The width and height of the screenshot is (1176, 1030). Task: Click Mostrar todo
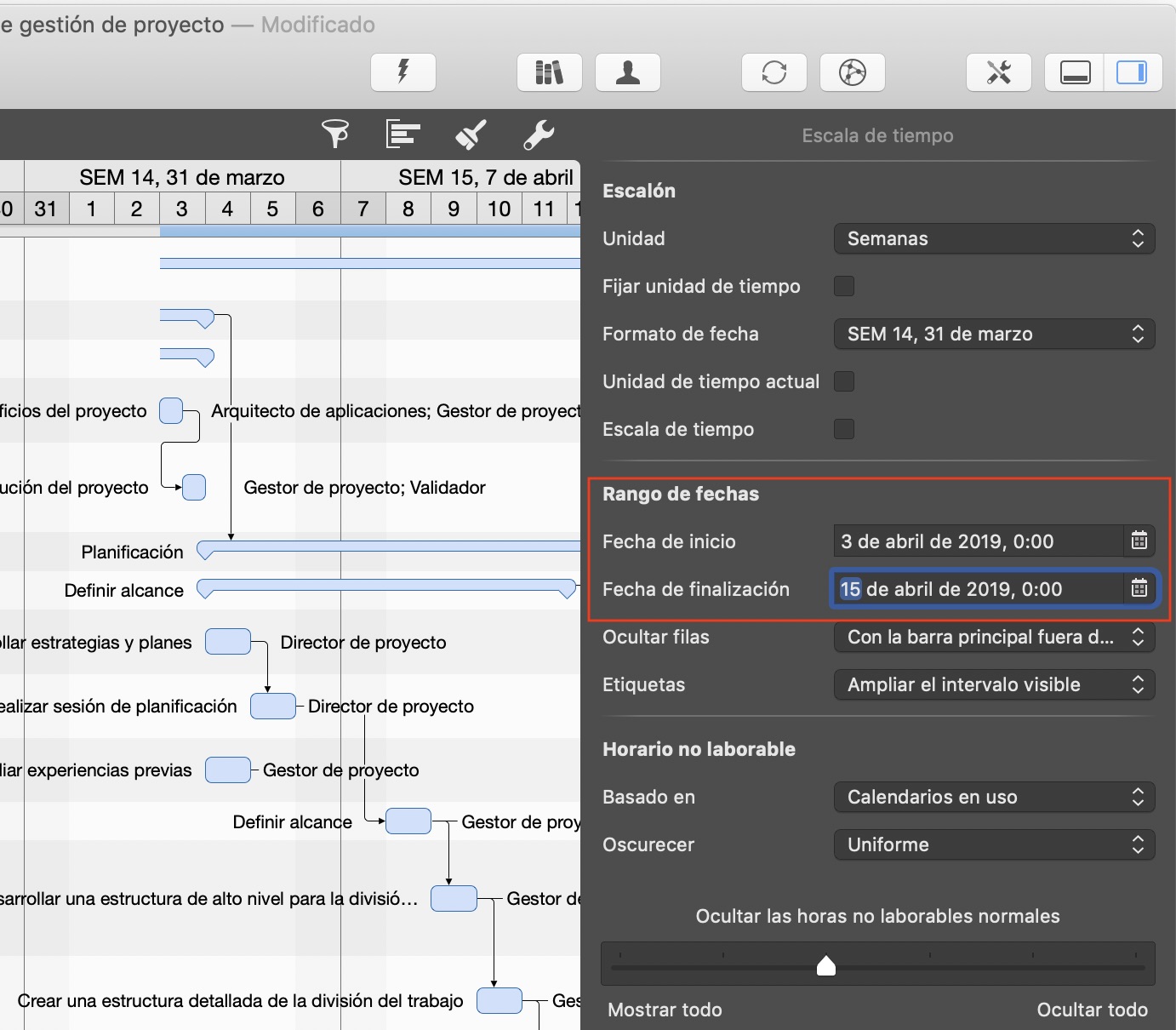[665, 1010]
